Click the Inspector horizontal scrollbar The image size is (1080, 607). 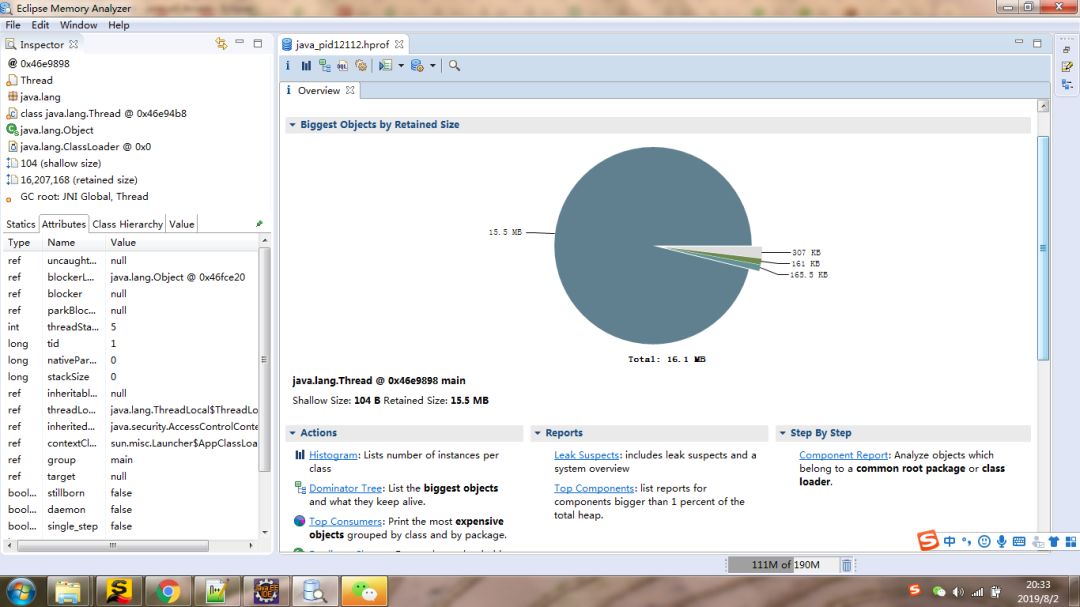(112, 546)
